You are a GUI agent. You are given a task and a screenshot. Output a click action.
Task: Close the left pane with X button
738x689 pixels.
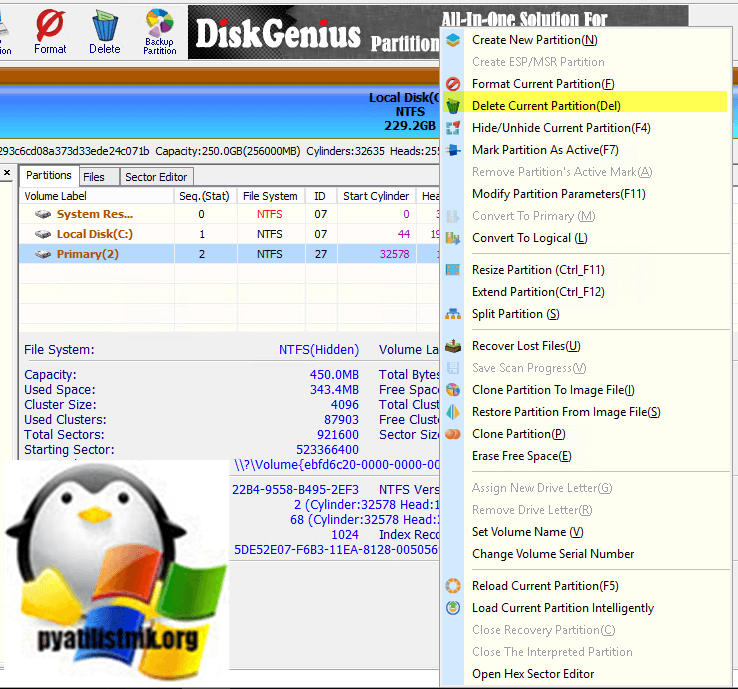pyautogui.click(x=7, y=173)
